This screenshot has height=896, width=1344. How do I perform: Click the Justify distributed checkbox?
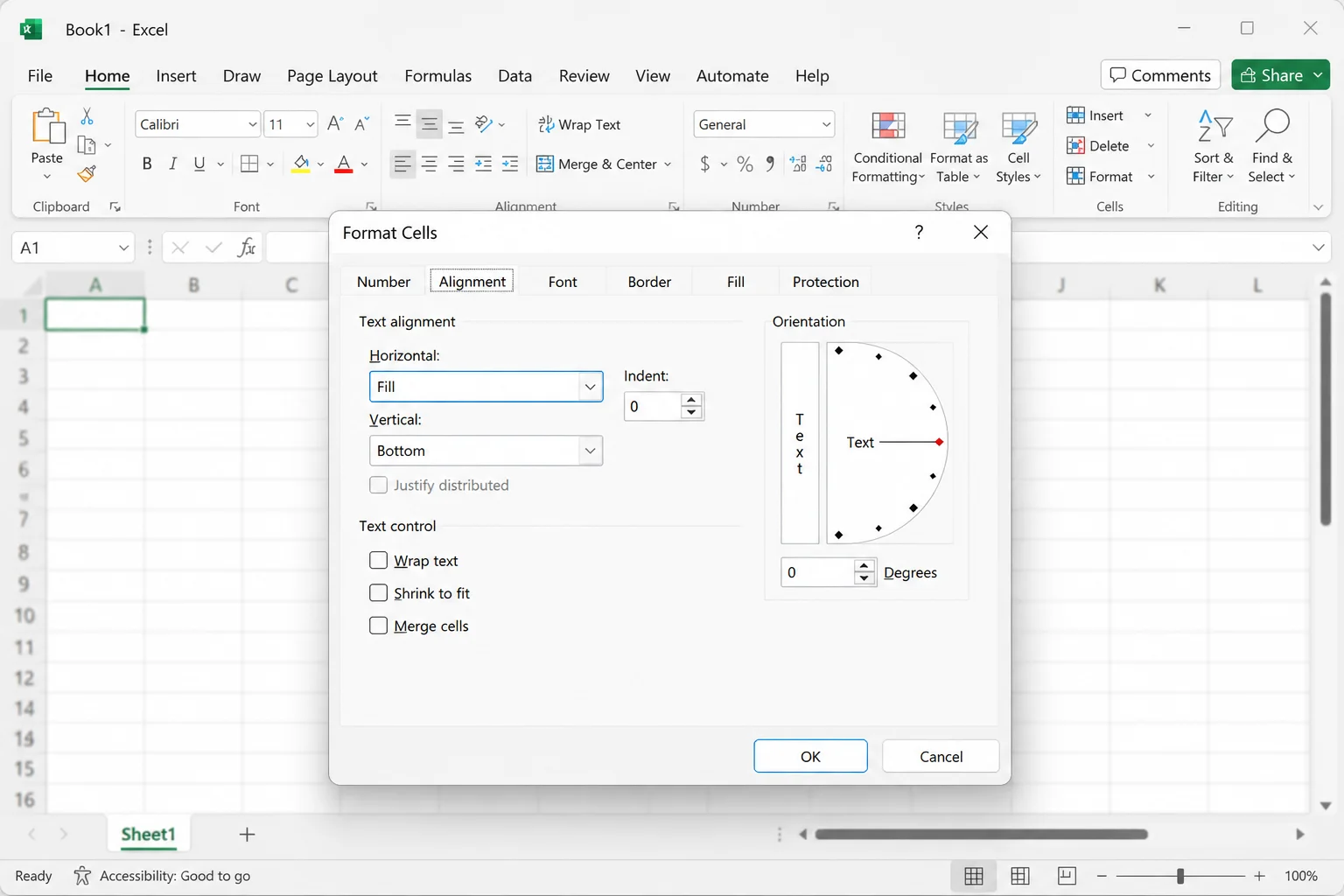coord(378,485)
